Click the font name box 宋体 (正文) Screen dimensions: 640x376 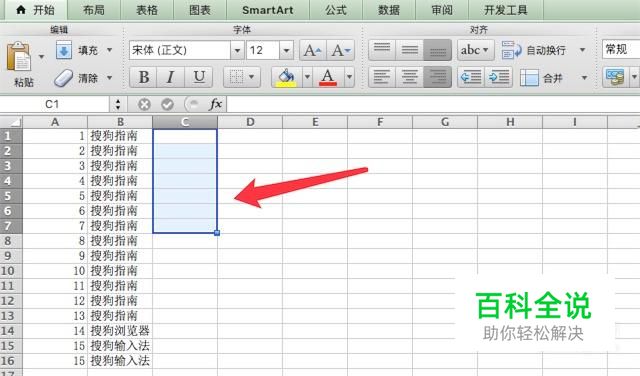click(180, 50)
